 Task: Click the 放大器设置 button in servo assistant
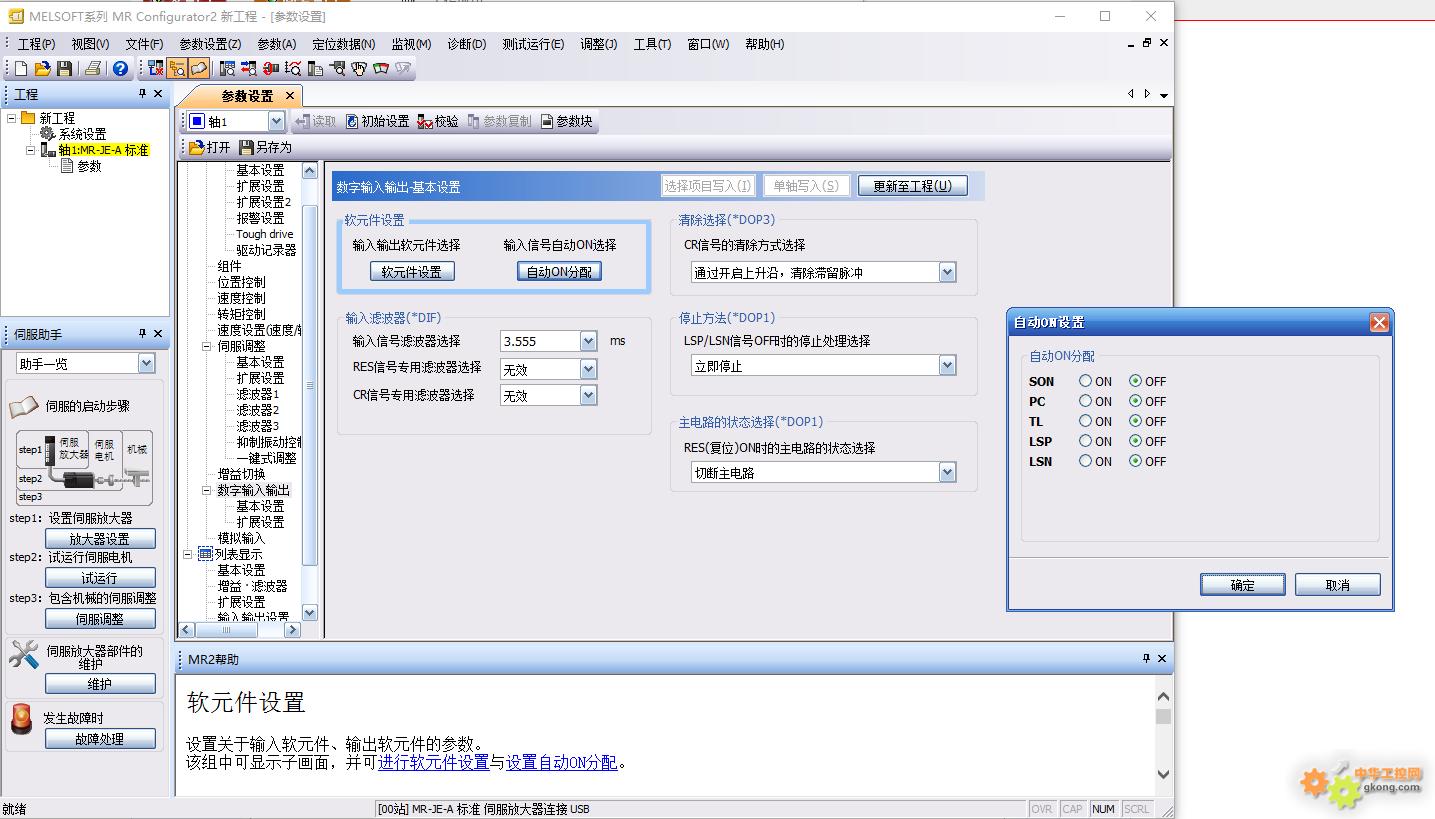[x=100, y=538]
